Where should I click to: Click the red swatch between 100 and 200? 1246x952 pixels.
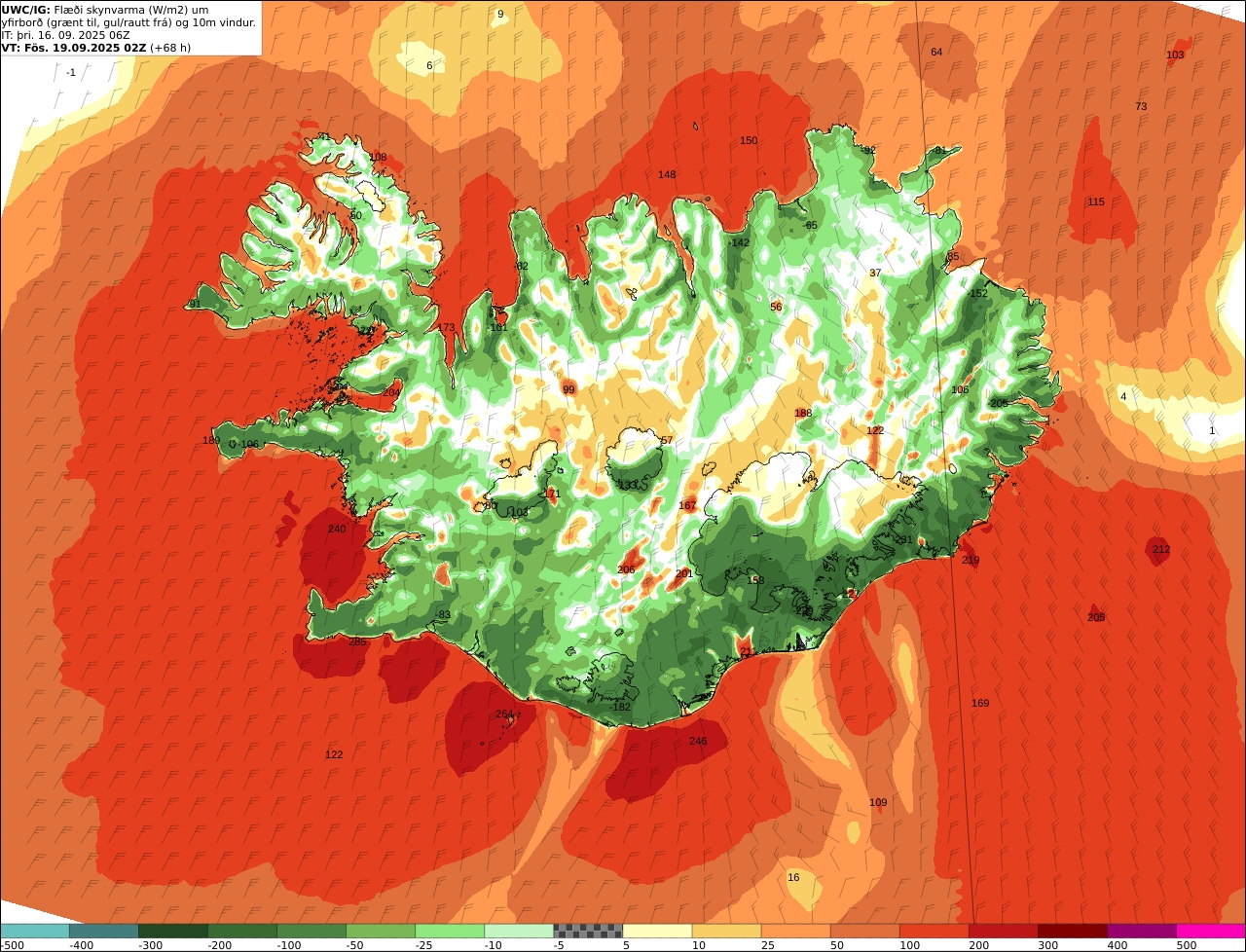pyautogui.click(x=934, y=931)
